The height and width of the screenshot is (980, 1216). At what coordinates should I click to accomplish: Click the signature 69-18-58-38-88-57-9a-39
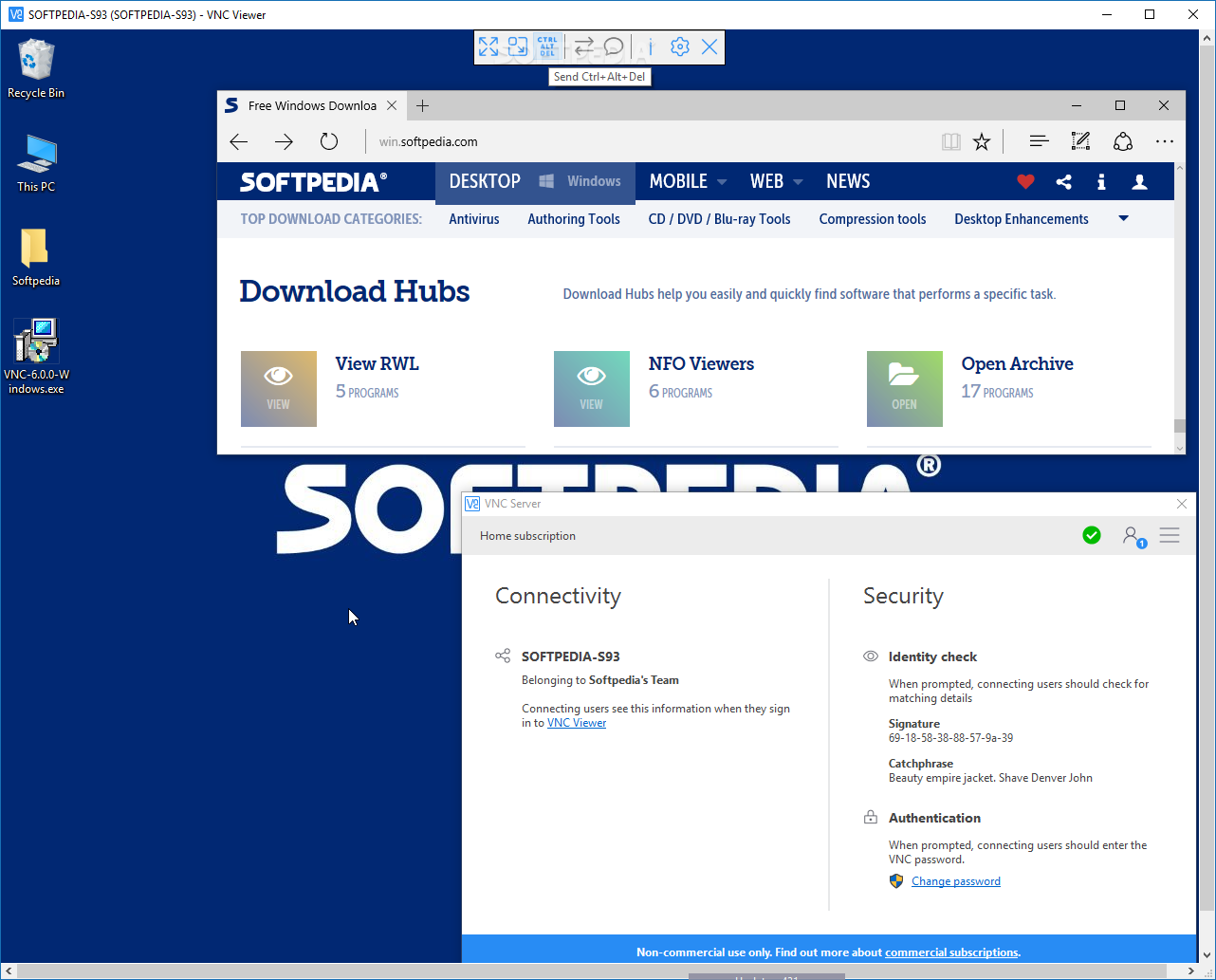pyautogui.click(x=950, y=738)
